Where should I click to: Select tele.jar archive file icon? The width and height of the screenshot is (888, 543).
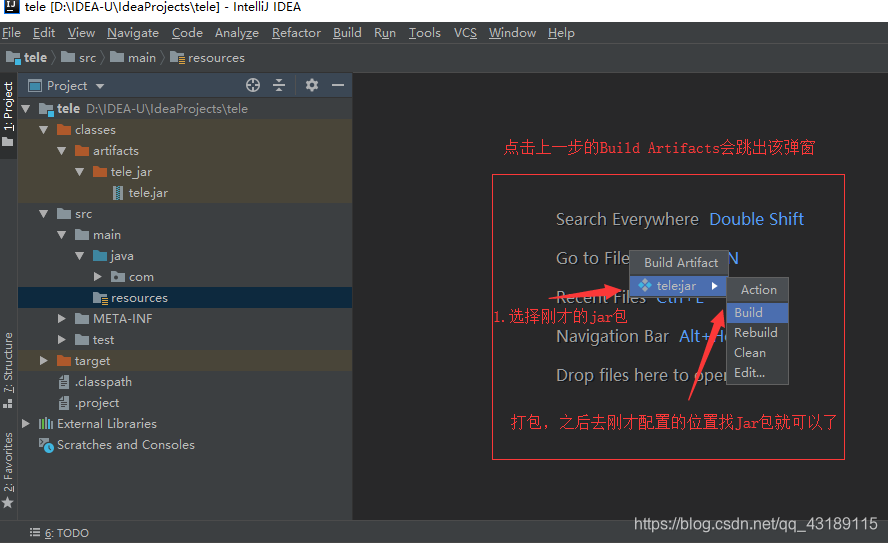click(118, 193)
